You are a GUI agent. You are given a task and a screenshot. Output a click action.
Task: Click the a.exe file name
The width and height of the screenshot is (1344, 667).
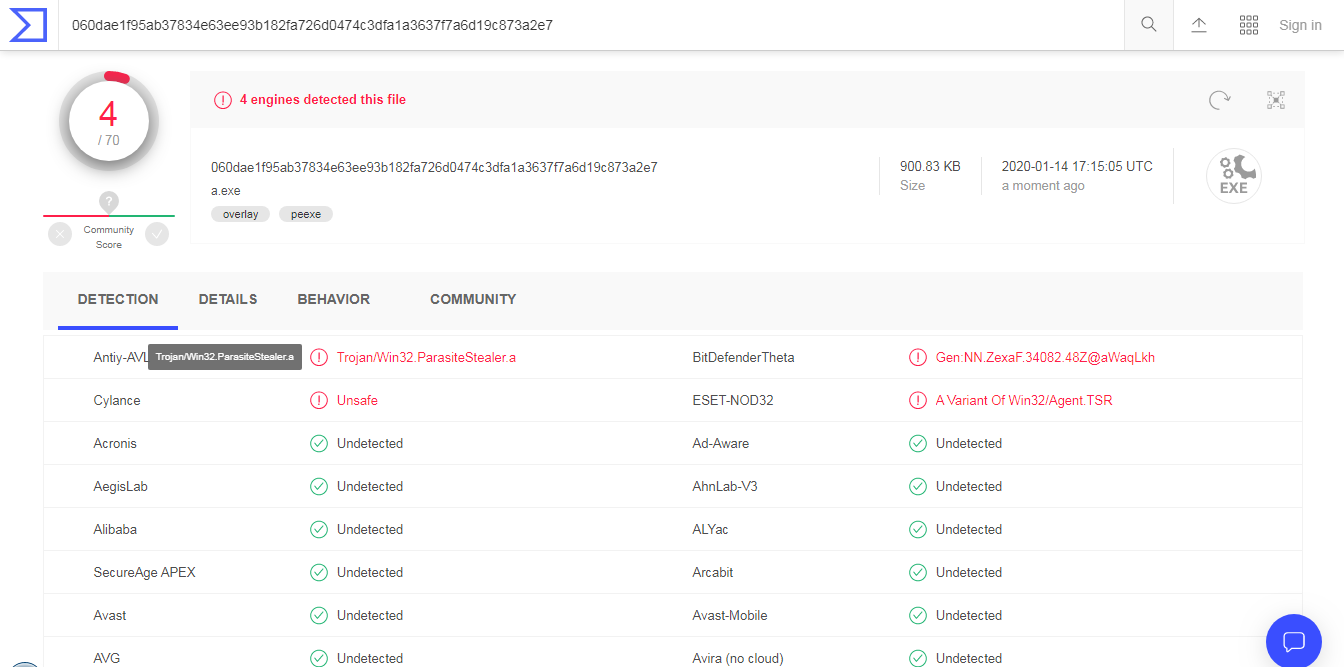226,190
